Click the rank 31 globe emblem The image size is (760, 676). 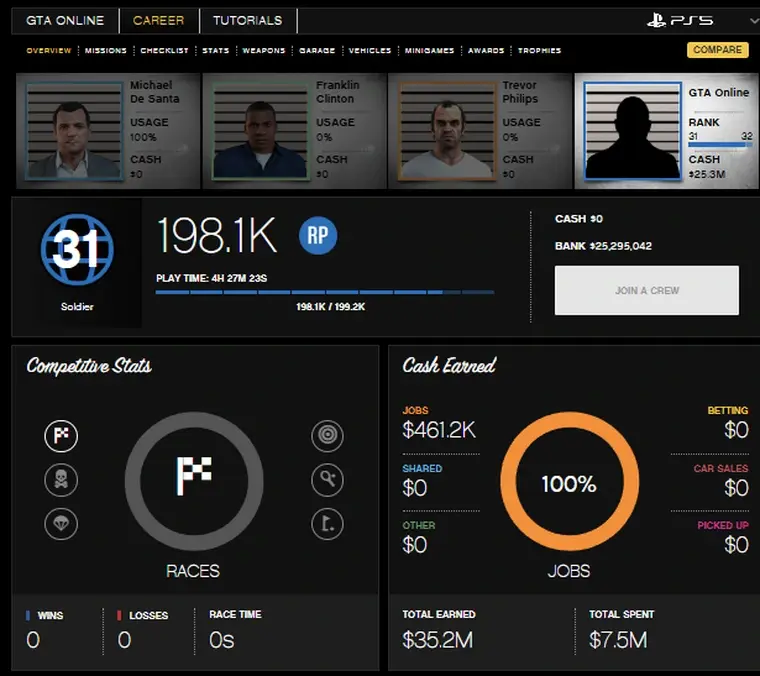[x=76, y=249]
